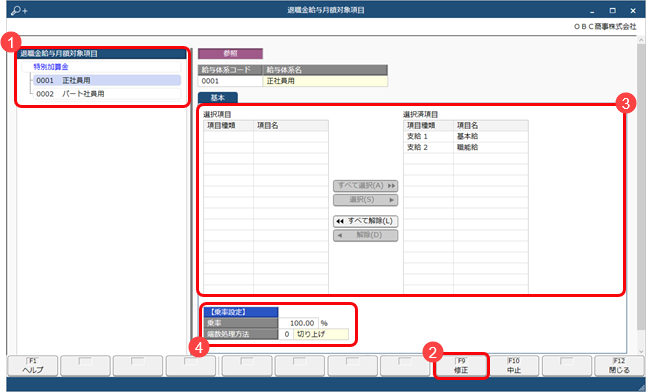Click the すべて選択(A) button
646x392 pixels.
pos(365,186)
